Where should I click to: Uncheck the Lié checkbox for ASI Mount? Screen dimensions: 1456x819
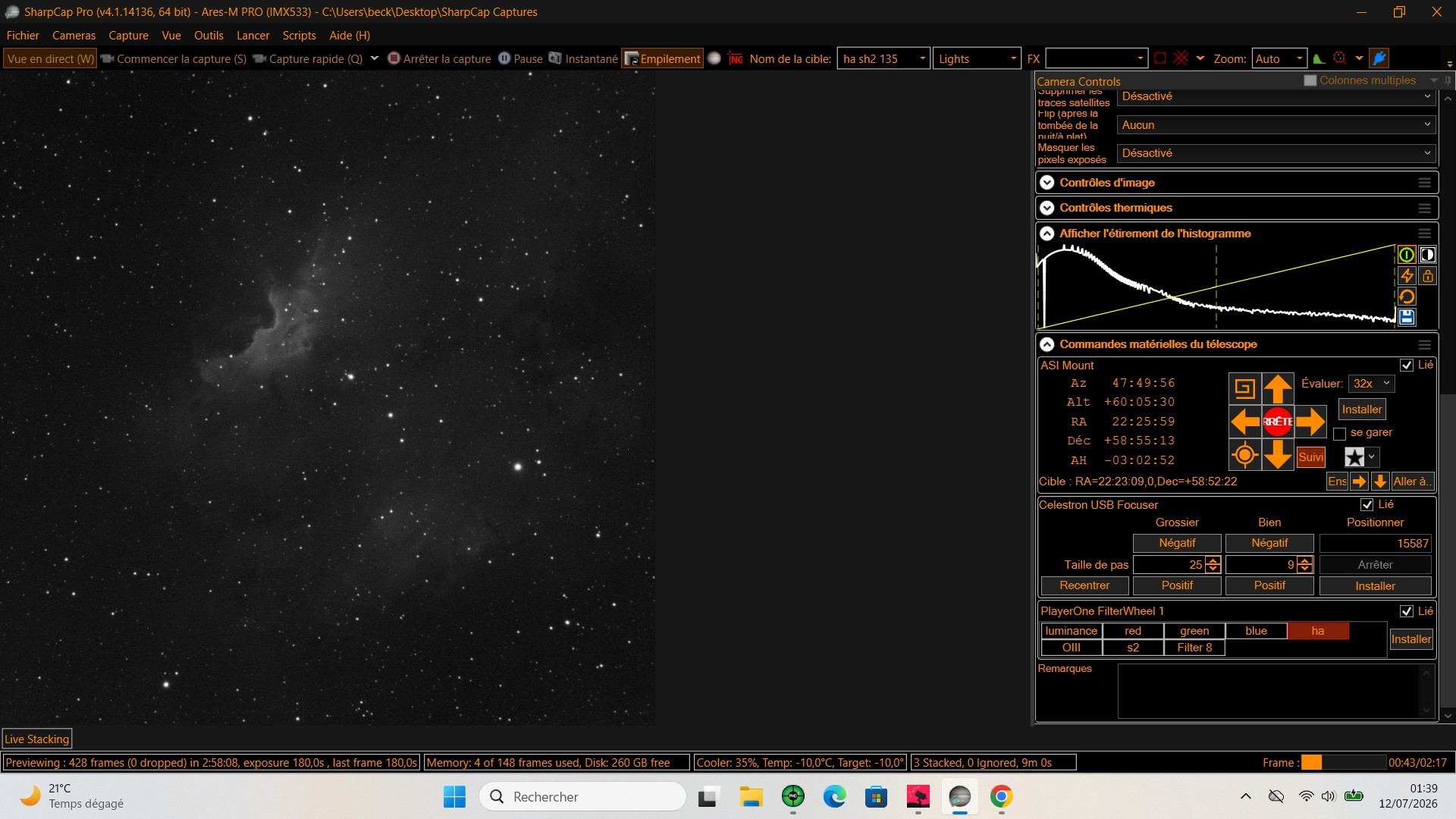(1407, 366)
